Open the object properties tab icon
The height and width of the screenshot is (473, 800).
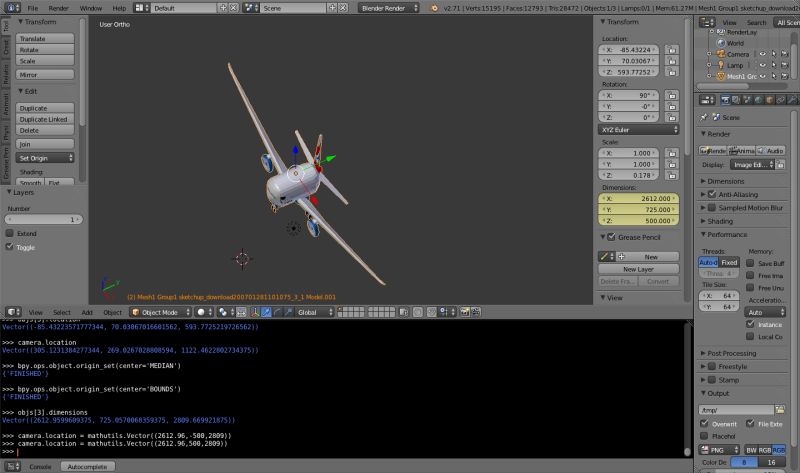pyautogui.click(x=769, y=100)
